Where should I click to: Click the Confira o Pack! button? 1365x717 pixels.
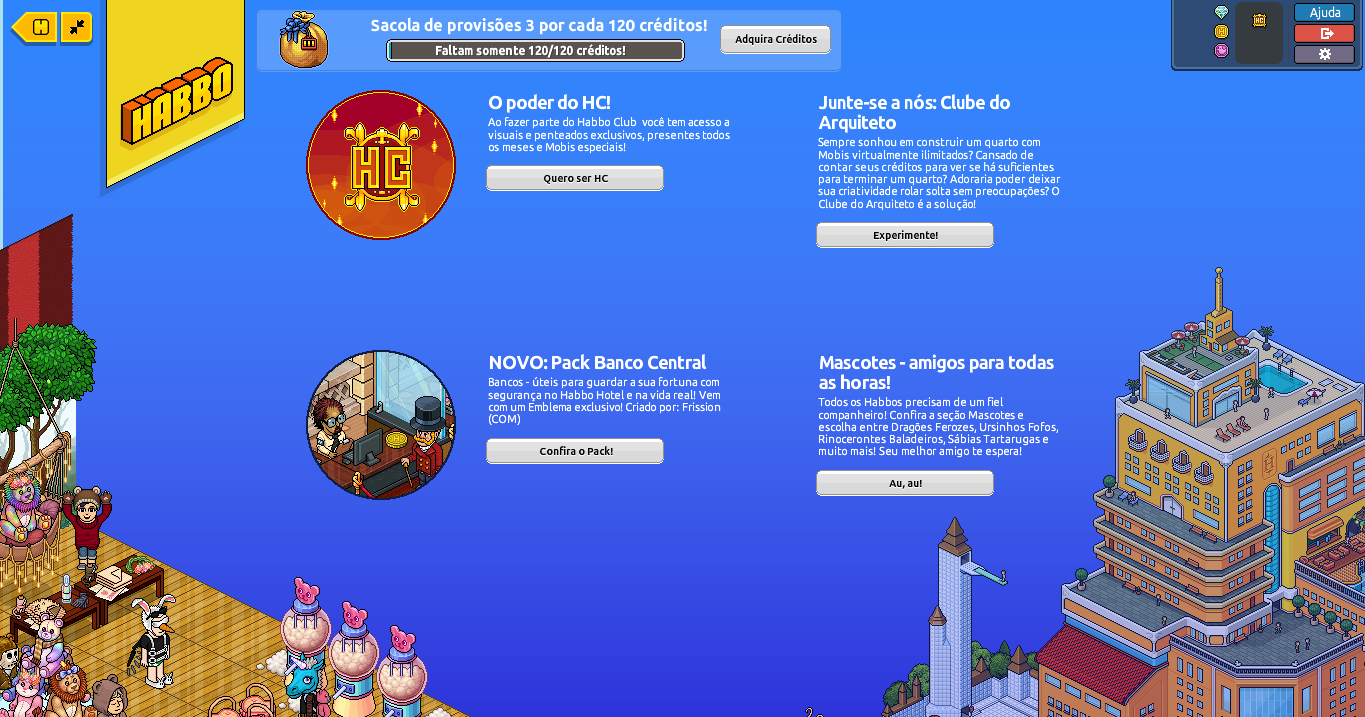click(x=575, y=451)
